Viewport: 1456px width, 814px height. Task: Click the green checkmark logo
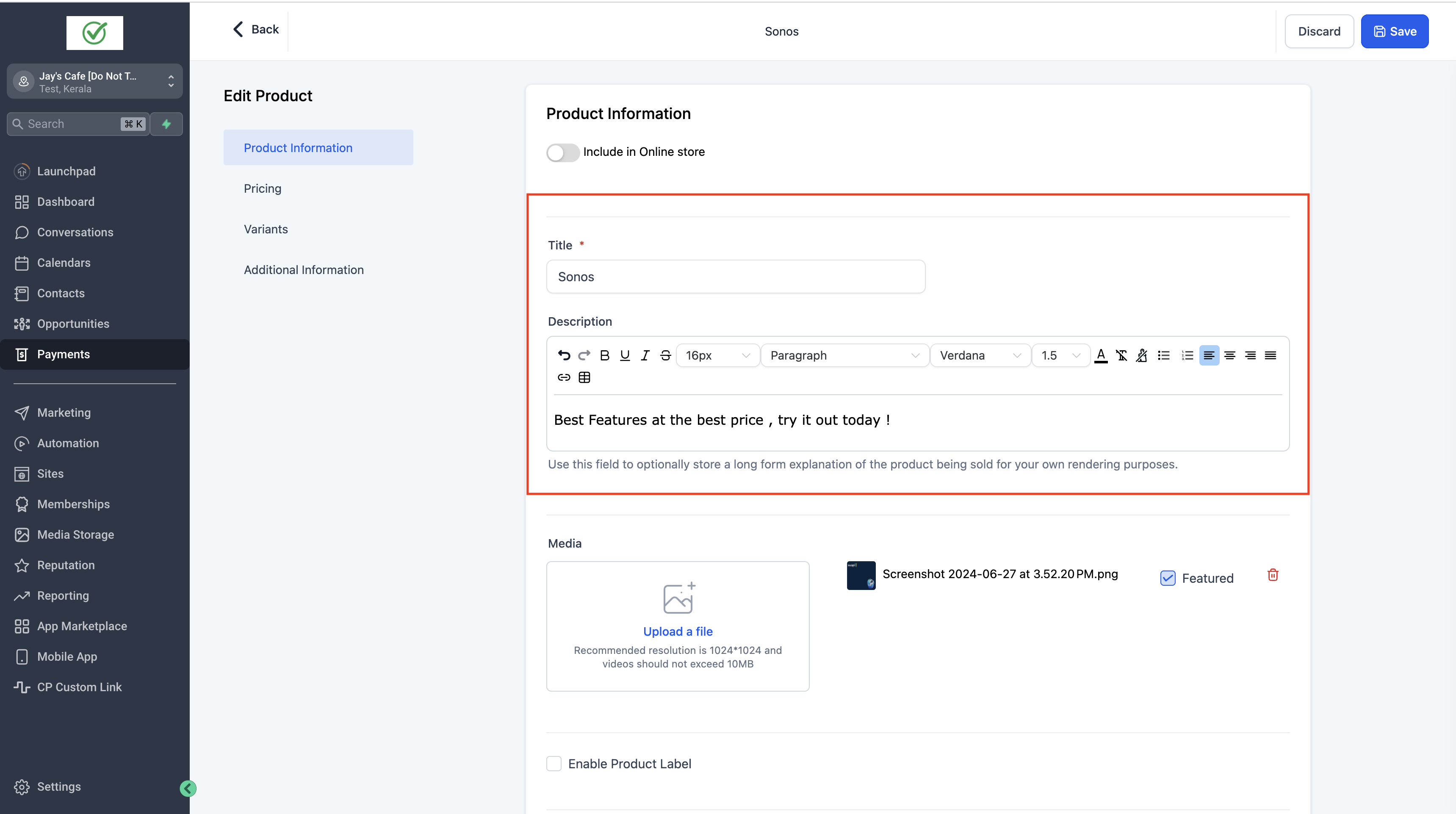coord(94,33)
